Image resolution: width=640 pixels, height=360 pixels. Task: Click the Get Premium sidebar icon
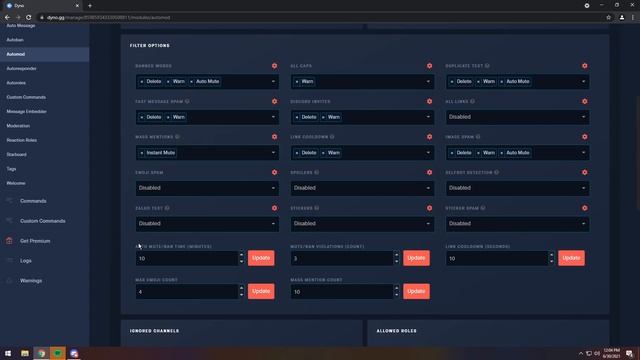[9, 241]
